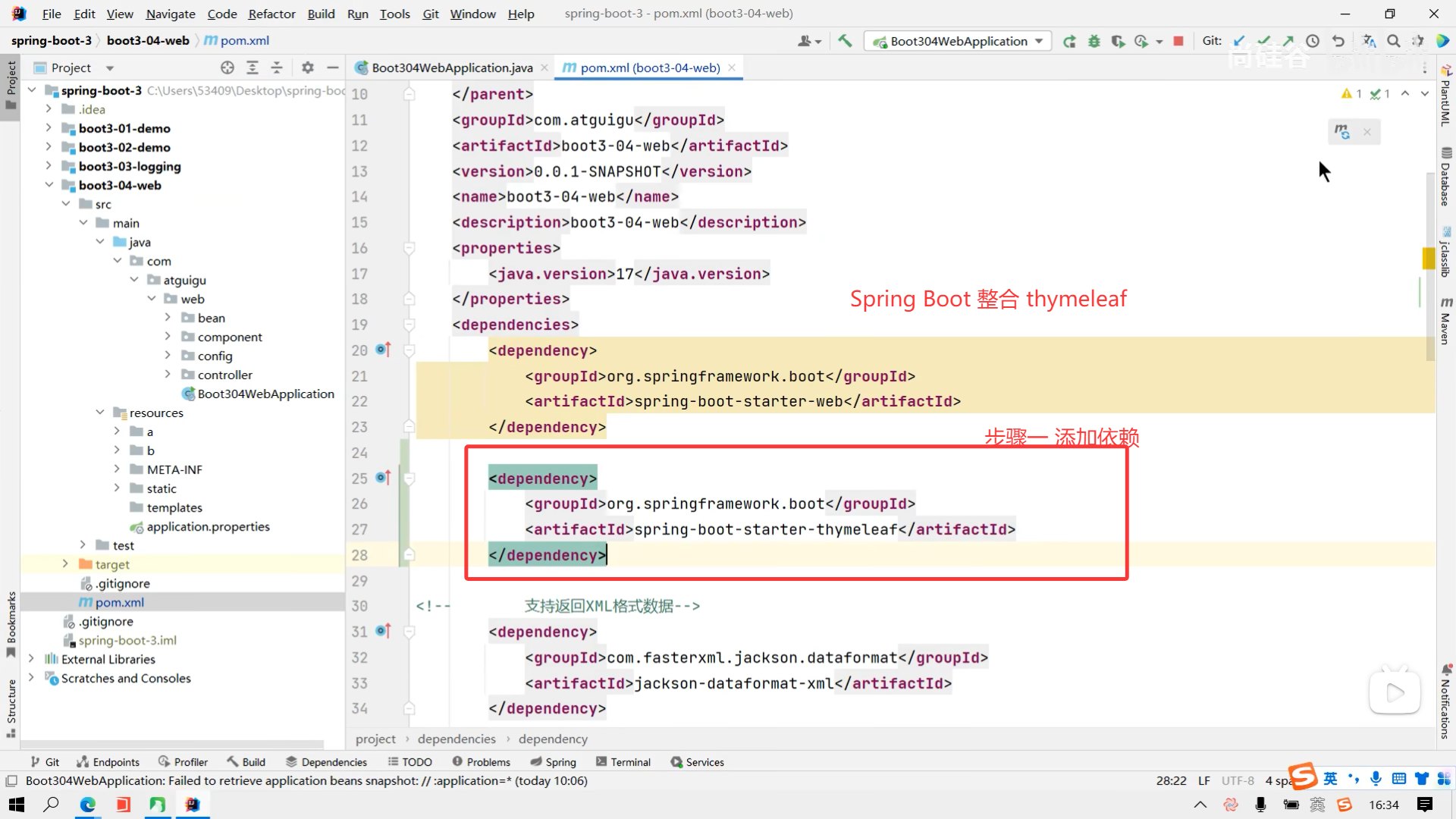
Task: Click the Debug bug icon in toolbar
Action: click(x=1094, y=41)
